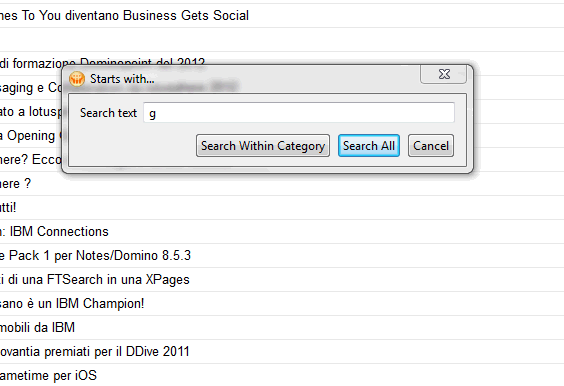Screen dimensions: 564x386
Task: Click Search Within Category button
Action: pos(263,146)
